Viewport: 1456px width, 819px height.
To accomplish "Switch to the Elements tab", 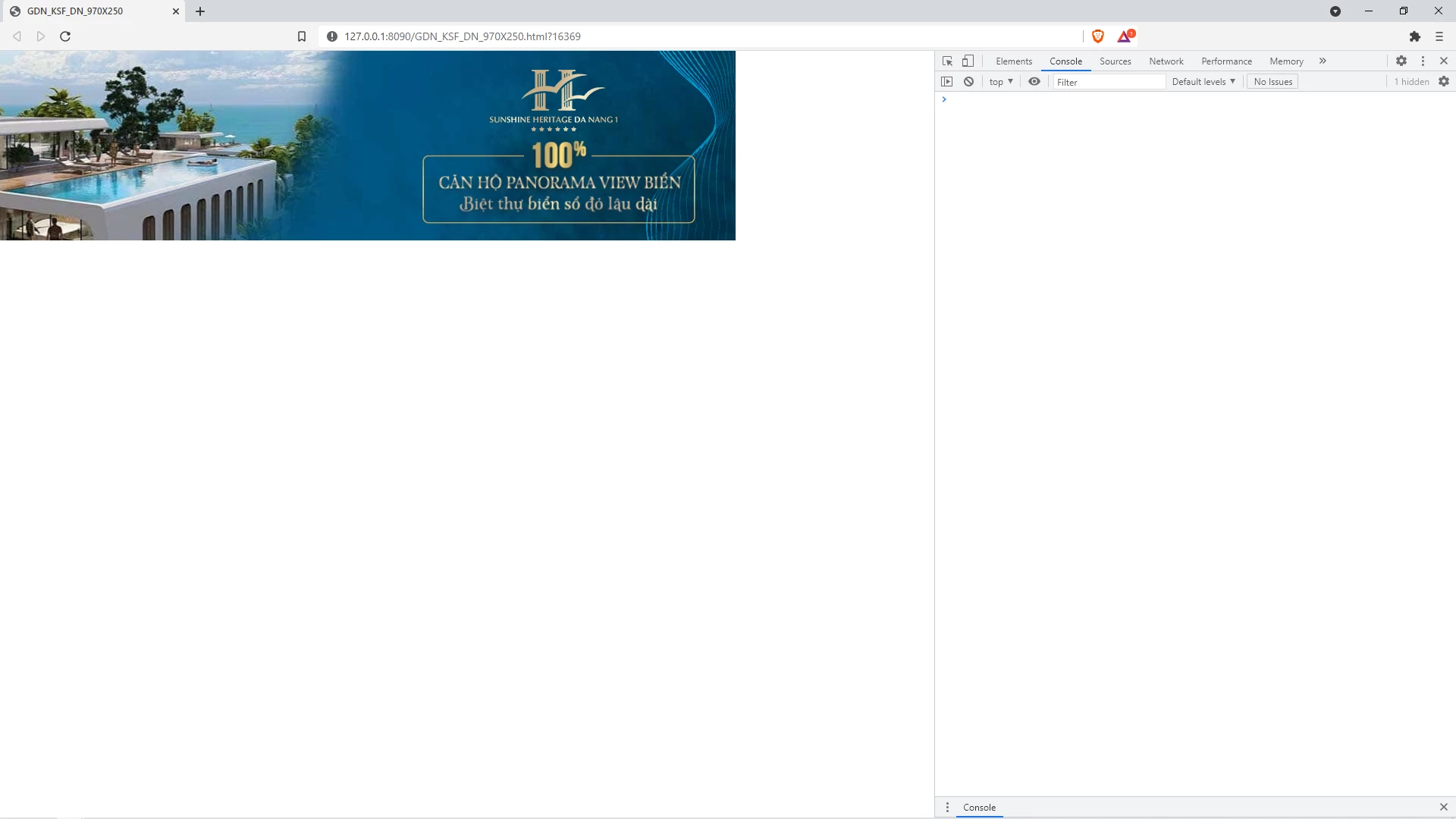I will [1013, 61].
